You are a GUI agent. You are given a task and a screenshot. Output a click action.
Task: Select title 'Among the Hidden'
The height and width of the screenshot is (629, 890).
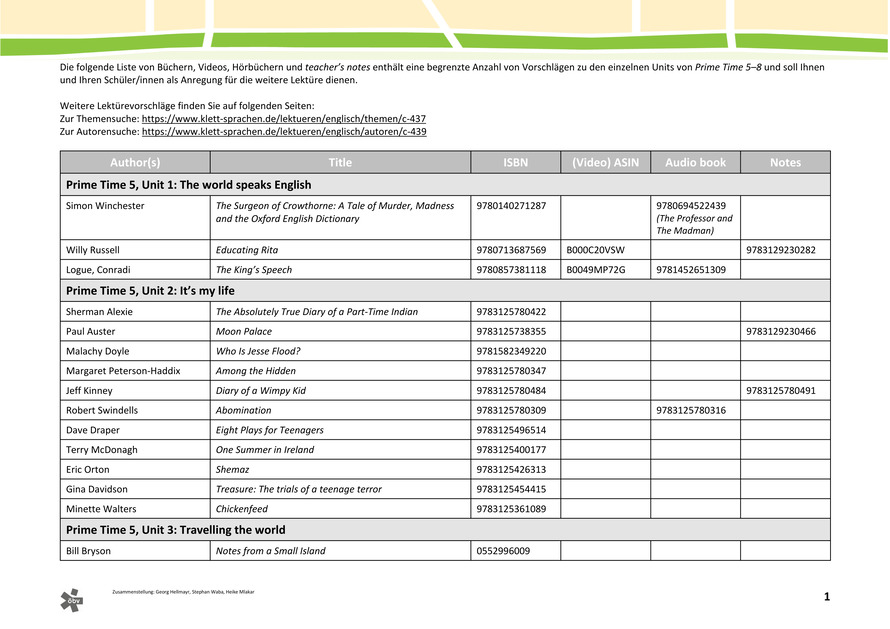(x=255, y=371)
